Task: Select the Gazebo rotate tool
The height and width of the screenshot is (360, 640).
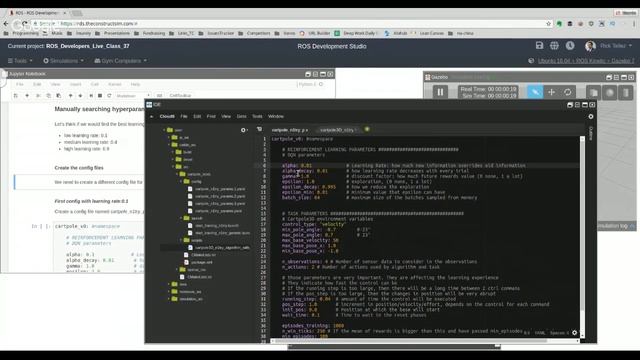Action: pyautogui.click(x=568, y=92)
